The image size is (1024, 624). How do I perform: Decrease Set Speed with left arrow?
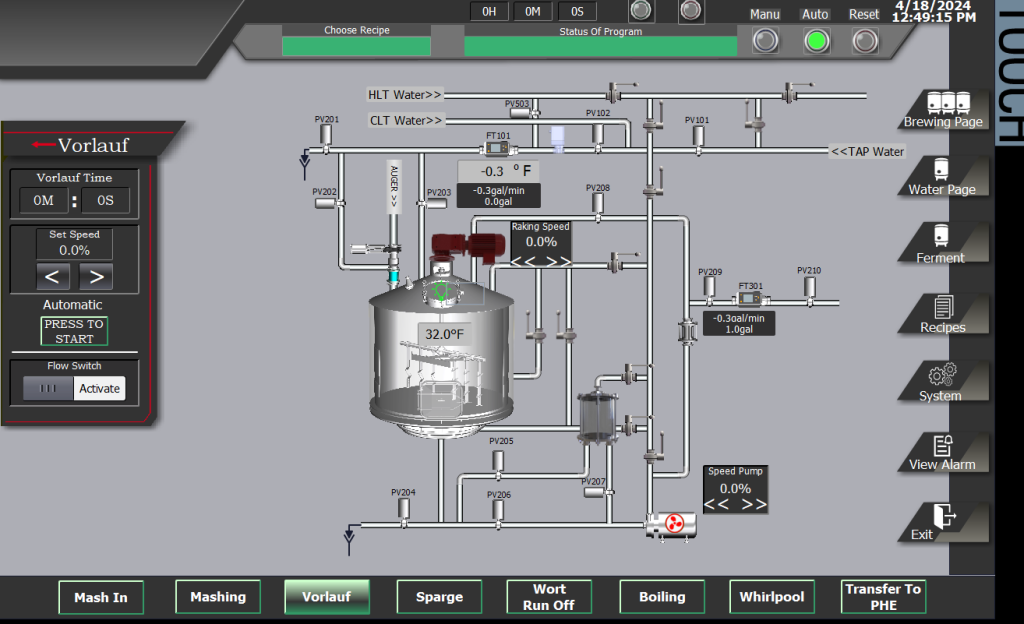[x=54, y=277]
